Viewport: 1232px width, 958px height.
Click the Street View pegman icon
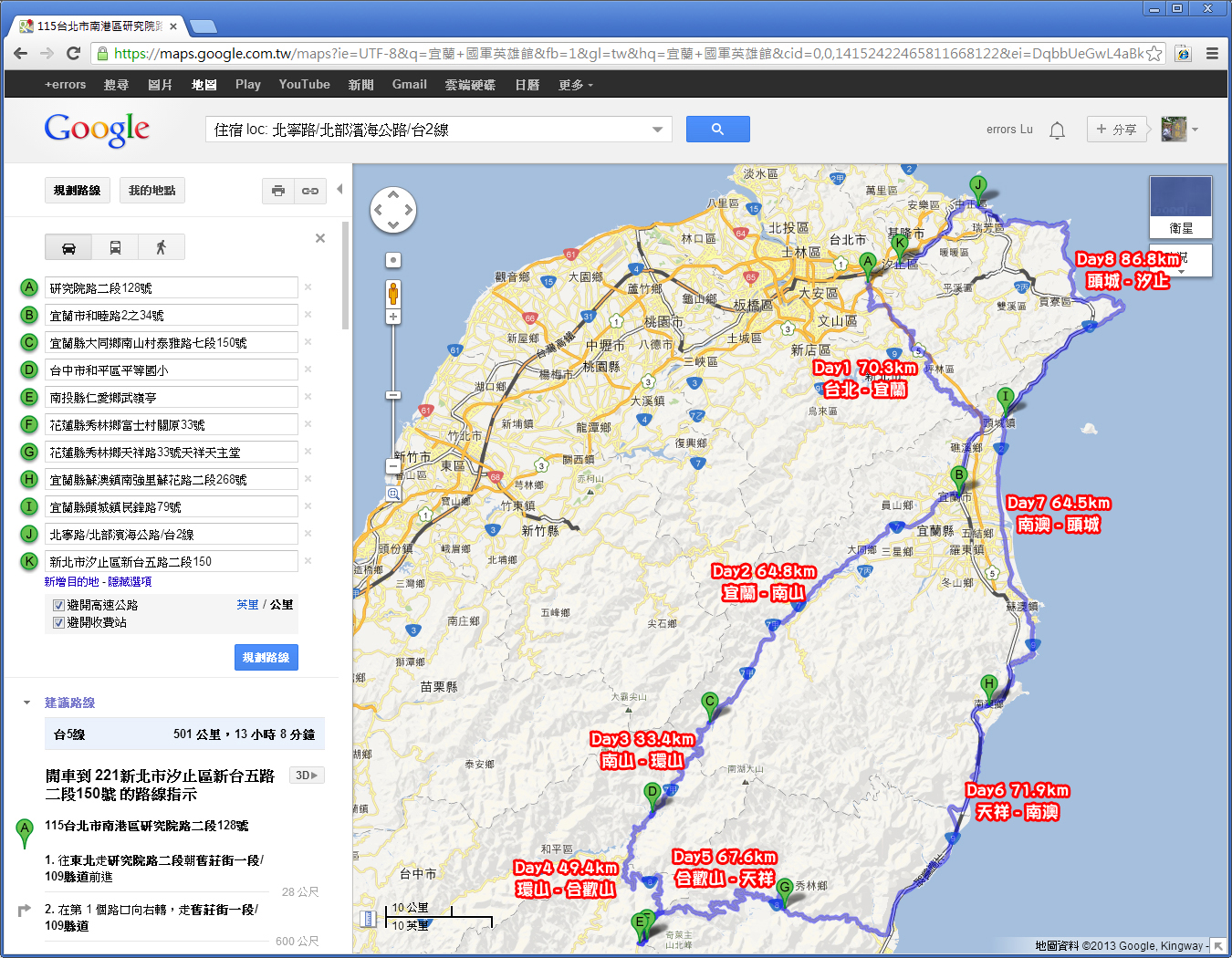[x=393, y=294]
